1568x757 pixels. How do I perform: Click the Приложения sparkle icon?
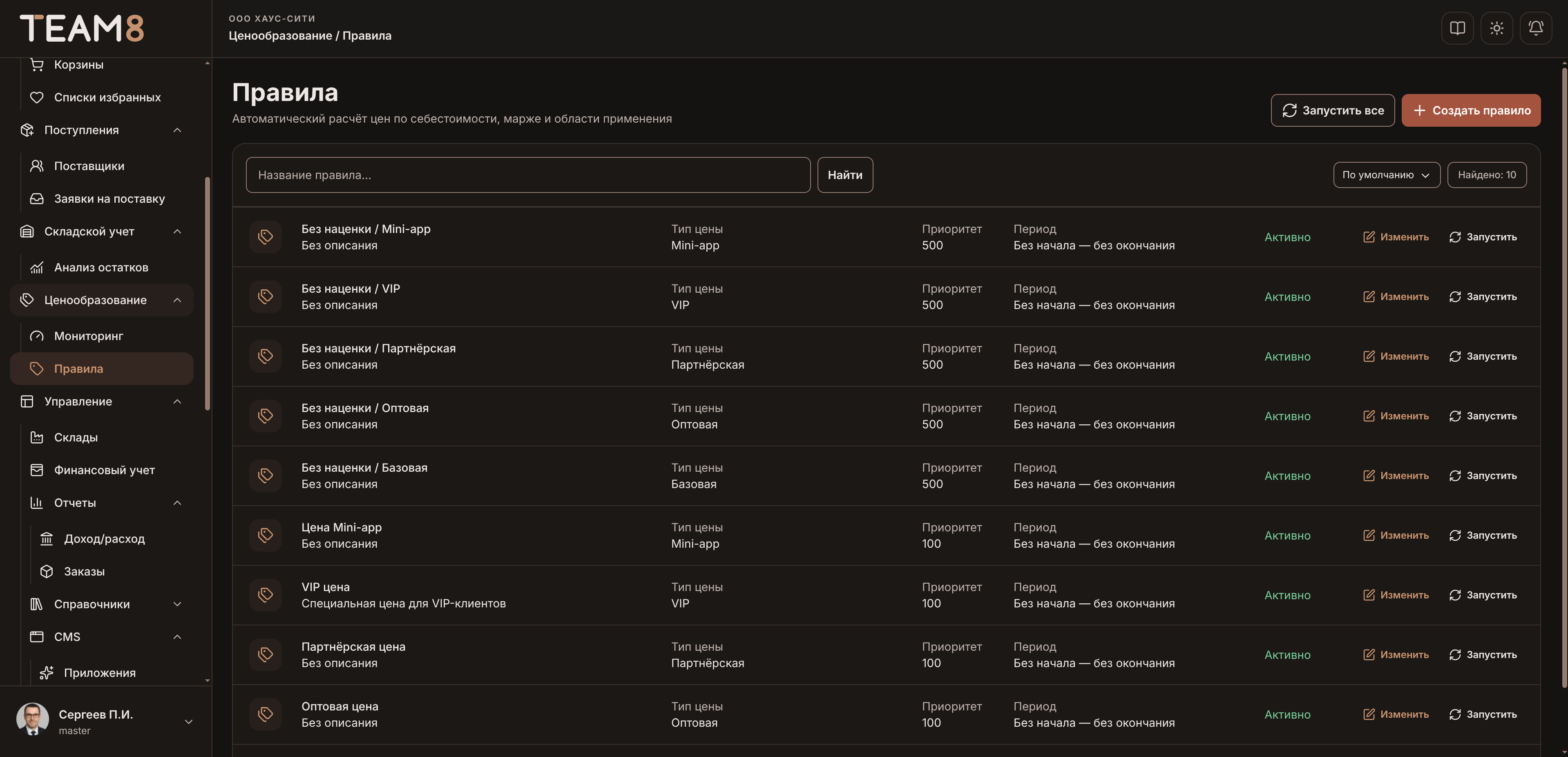(47, 673)
